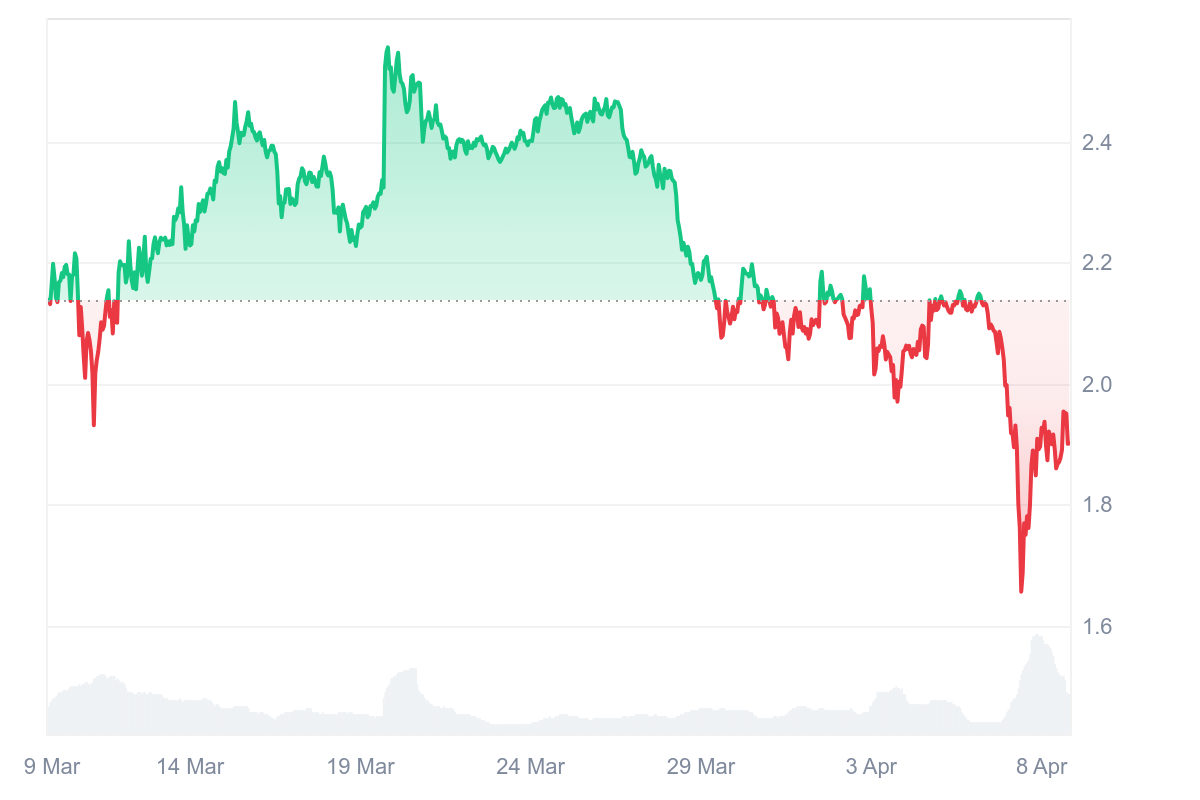The image size is (1200, 800).
Task: Click the 24 Mar date label
Action: [531, 767]
